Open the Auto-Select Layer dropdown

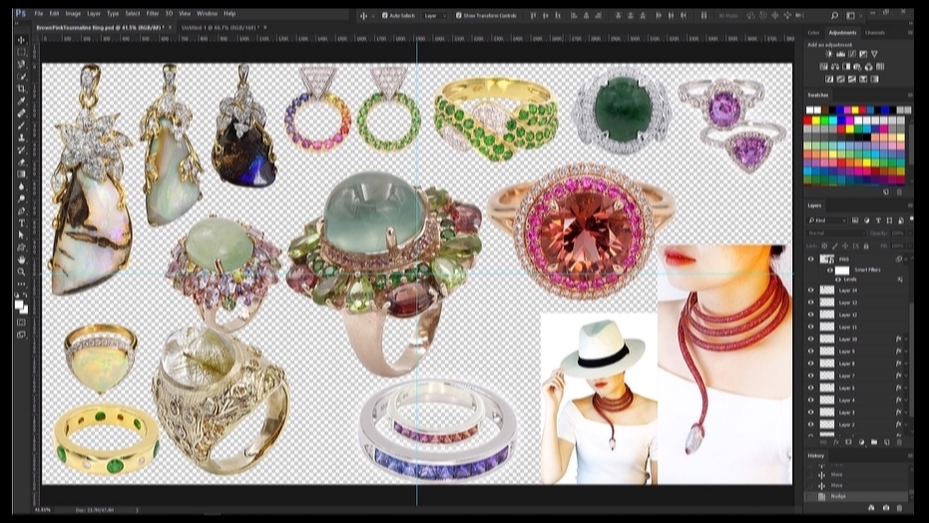[x=435, y=15]
